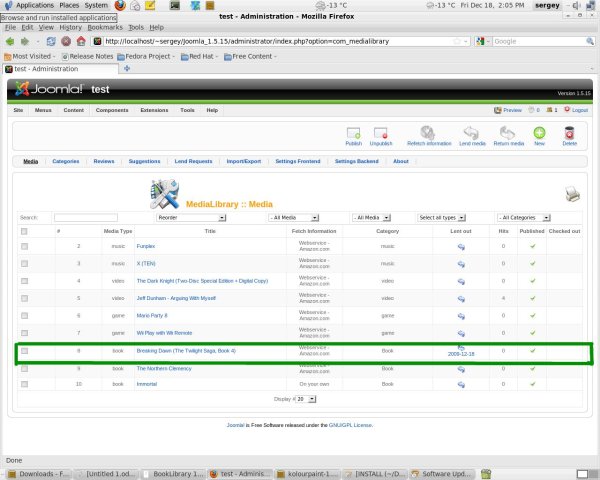600x480 pixels.
Task: Check the checkbox for The Dark Knight row
Action: [x=24, y=281]
